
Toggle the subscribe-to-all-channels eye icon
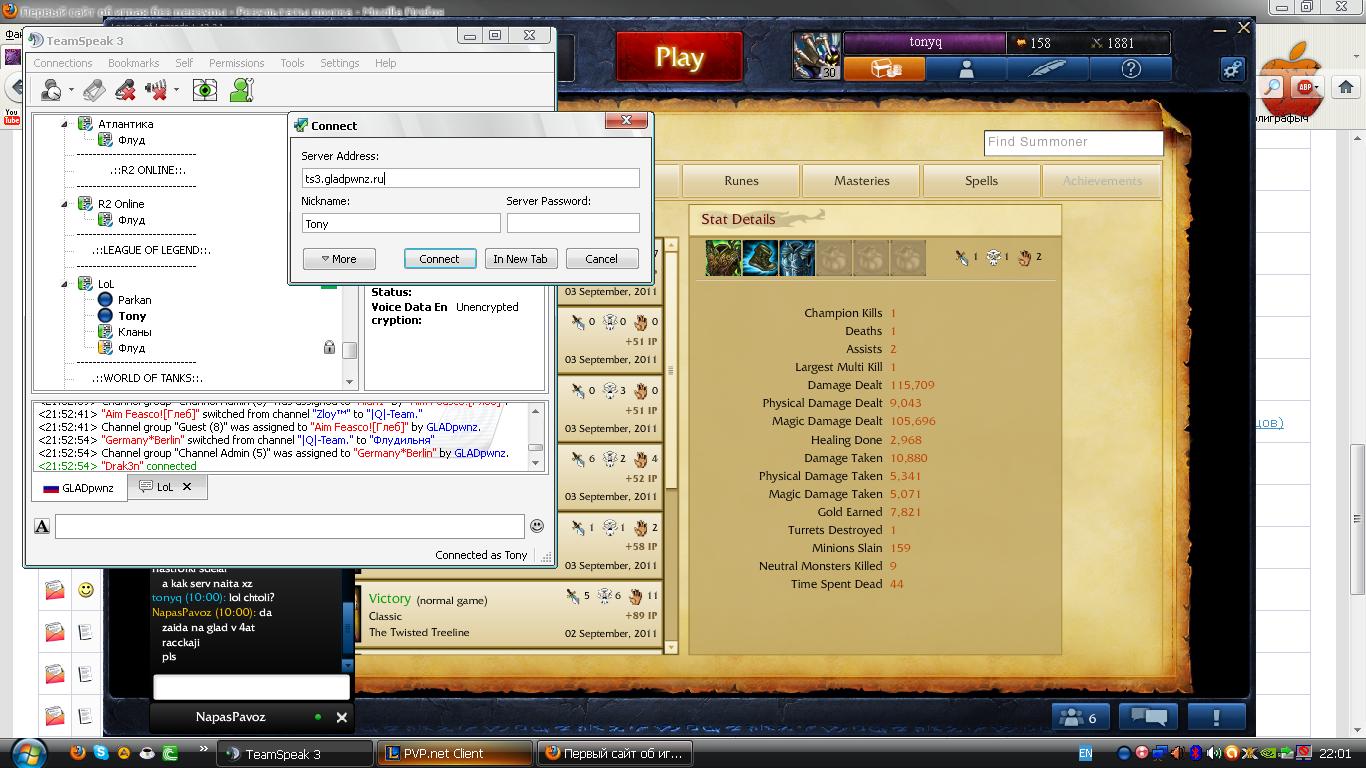point(205,91)
